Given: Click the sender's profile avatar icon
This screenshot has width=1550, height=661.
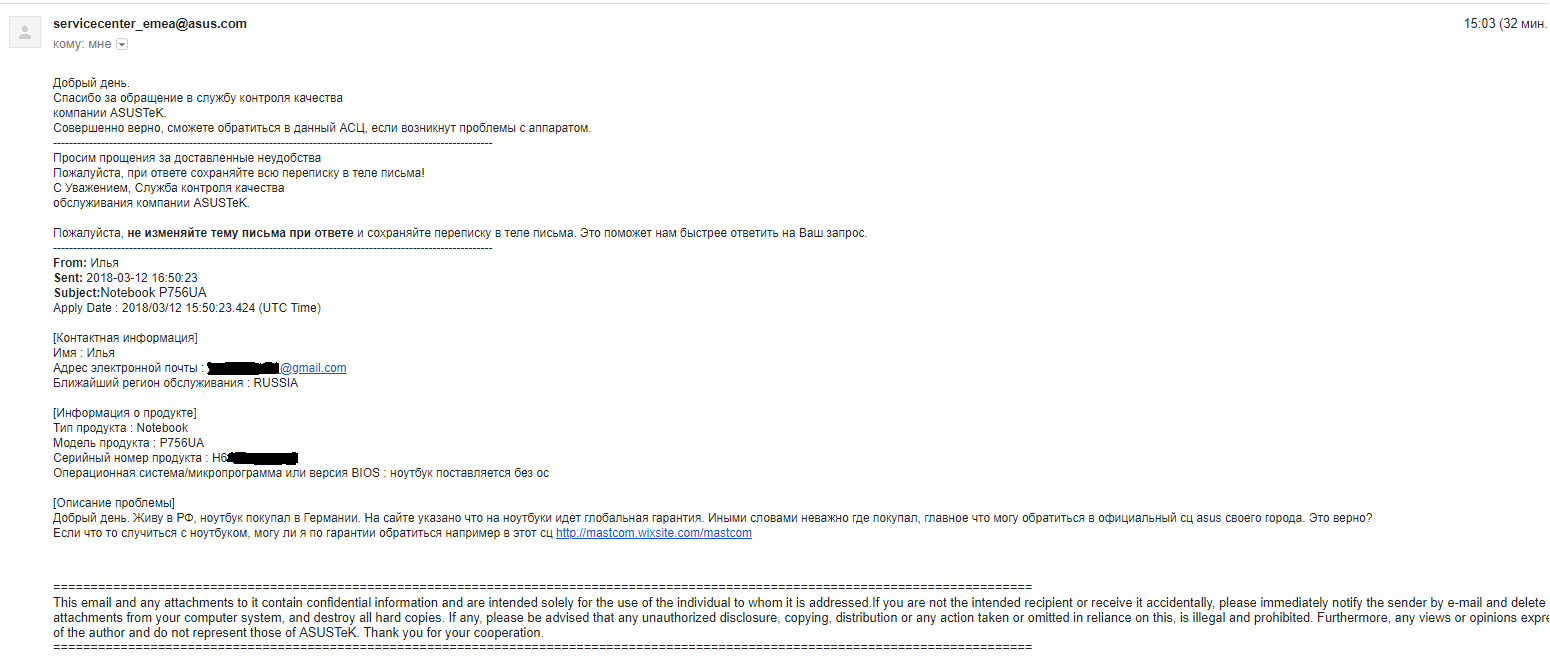Looking at the screenshot, I should point(24,33).
